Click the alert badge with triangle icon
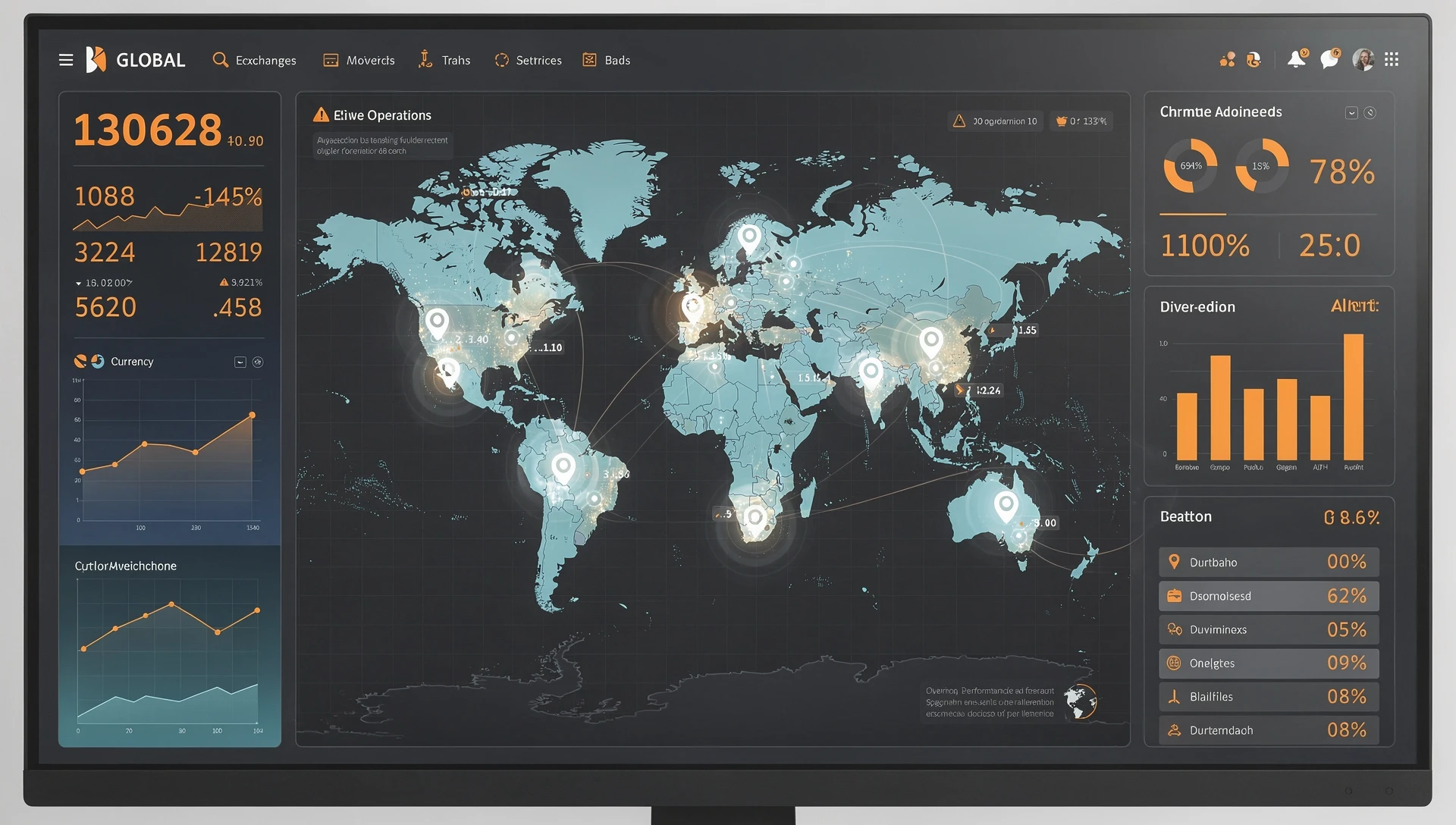The width and height of the screenshot is (1456, 825). pyautogui.click(x=996, y=121)
